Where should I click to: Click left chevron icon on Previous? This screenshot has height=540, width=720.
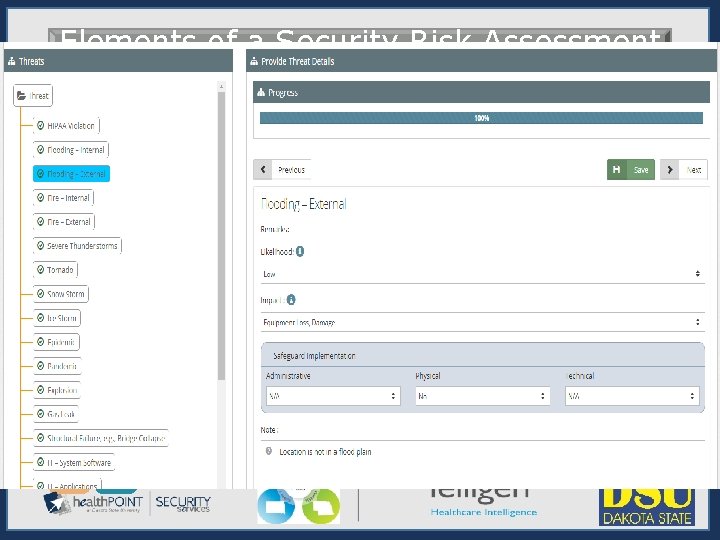[x=263, y=169]
